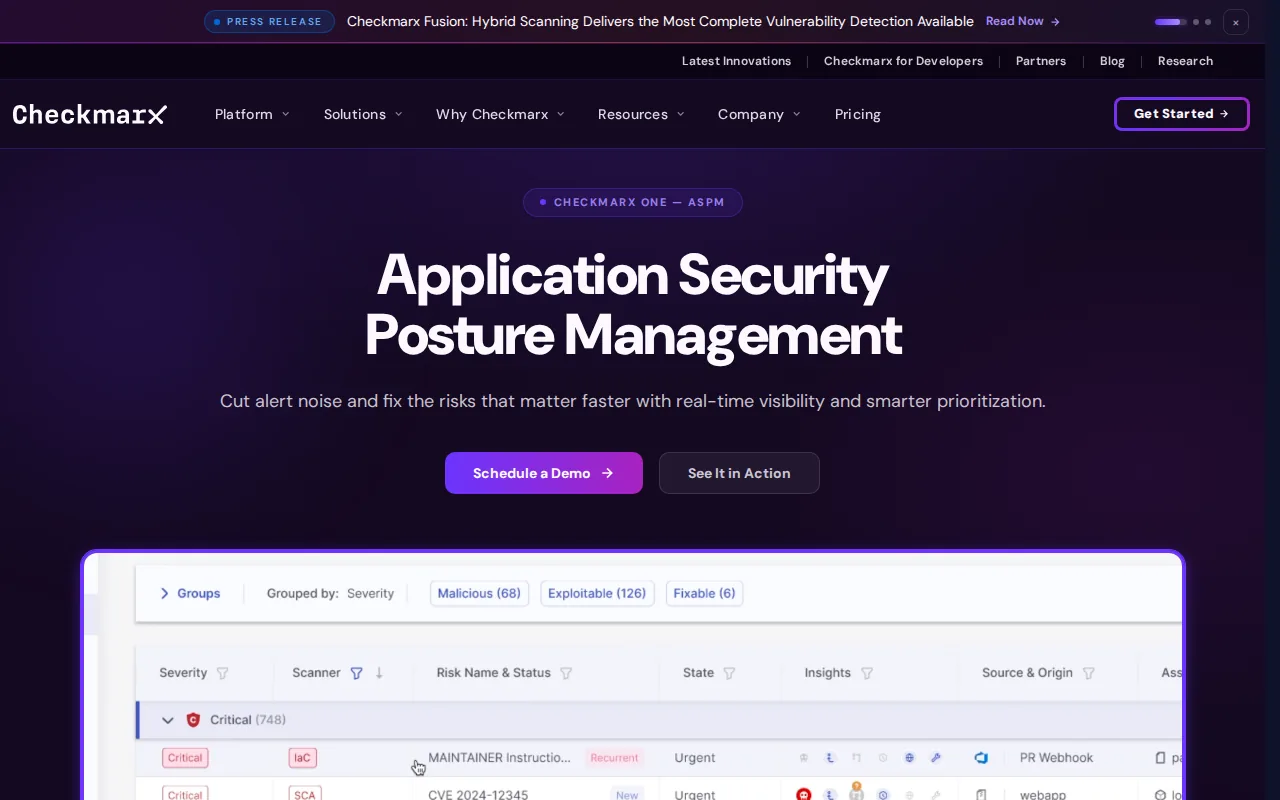This screenshot has width=1280, height=800.
Task: Go to Checkmarx for Developers
Action: tap(903, 61)
